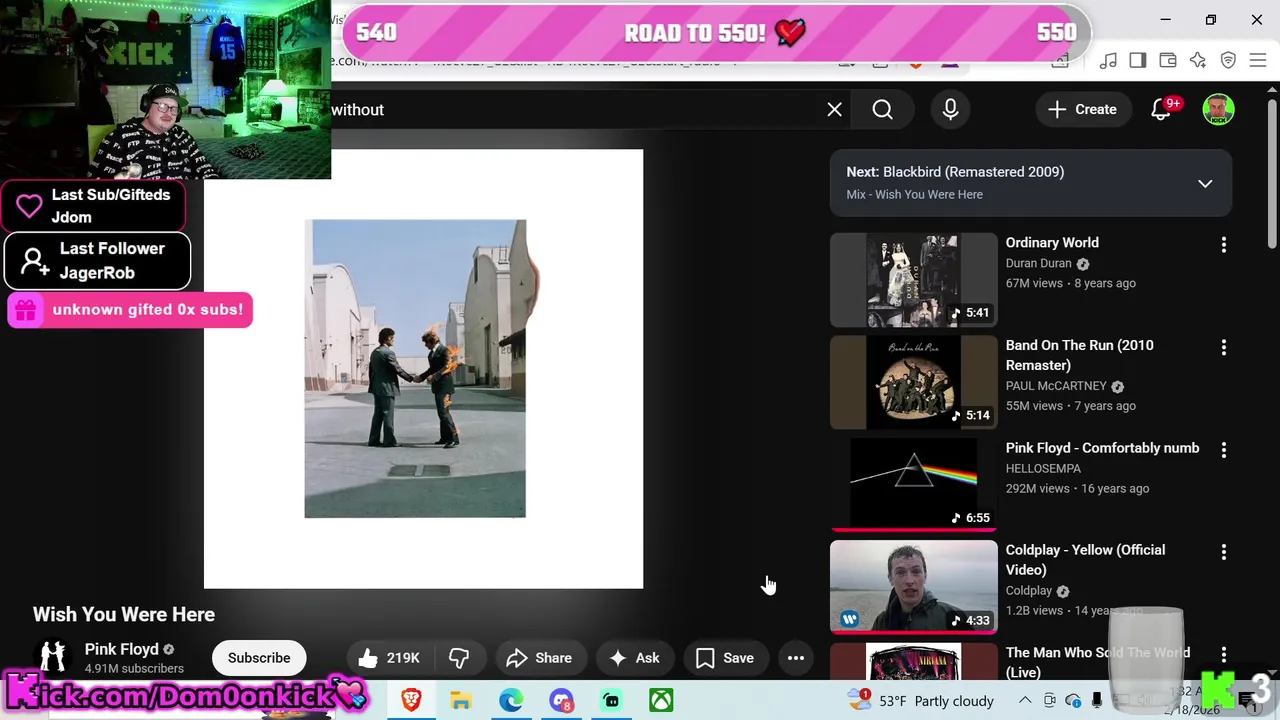This screenshot has height=720, width=1280.
Task: Open the Pink Floyd channel avatar
Action: pos(53,658)
